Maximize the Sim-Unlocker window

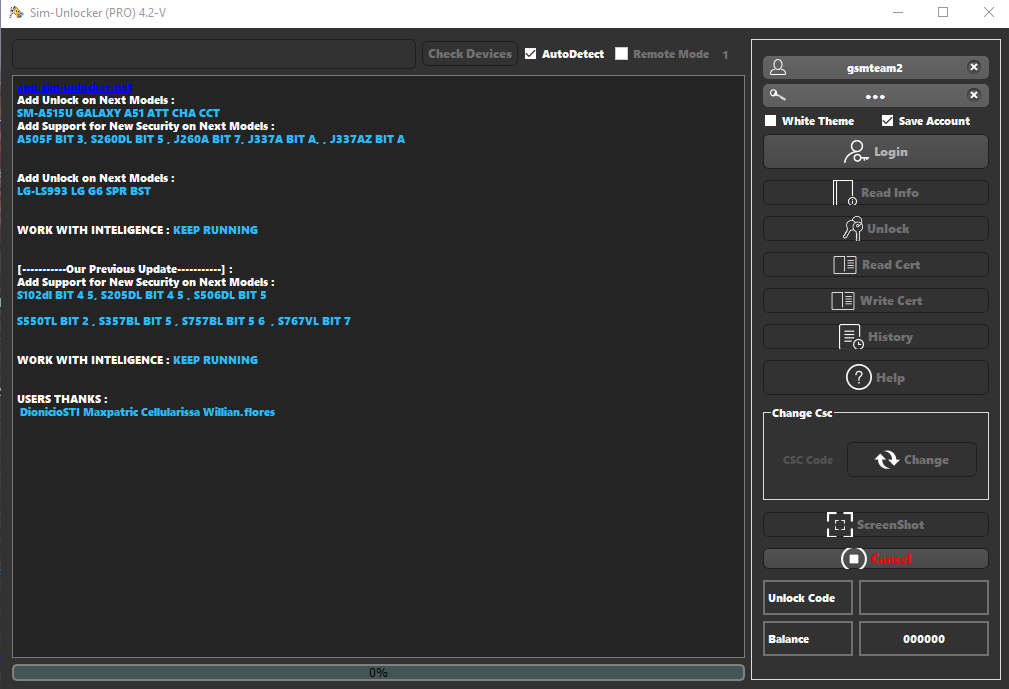click(943, 12)
